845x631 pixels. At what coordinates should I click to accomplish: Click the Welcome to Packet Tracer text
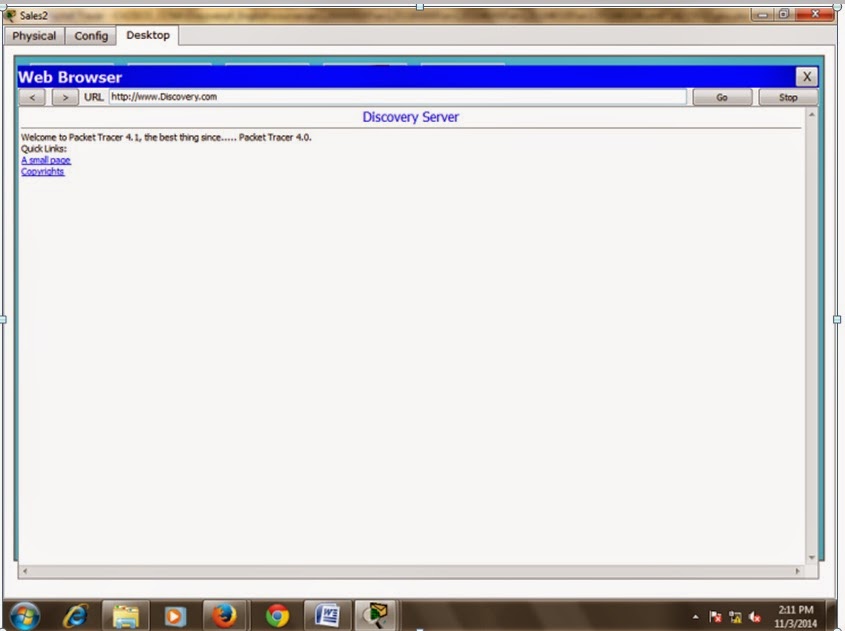coord(166,137)
